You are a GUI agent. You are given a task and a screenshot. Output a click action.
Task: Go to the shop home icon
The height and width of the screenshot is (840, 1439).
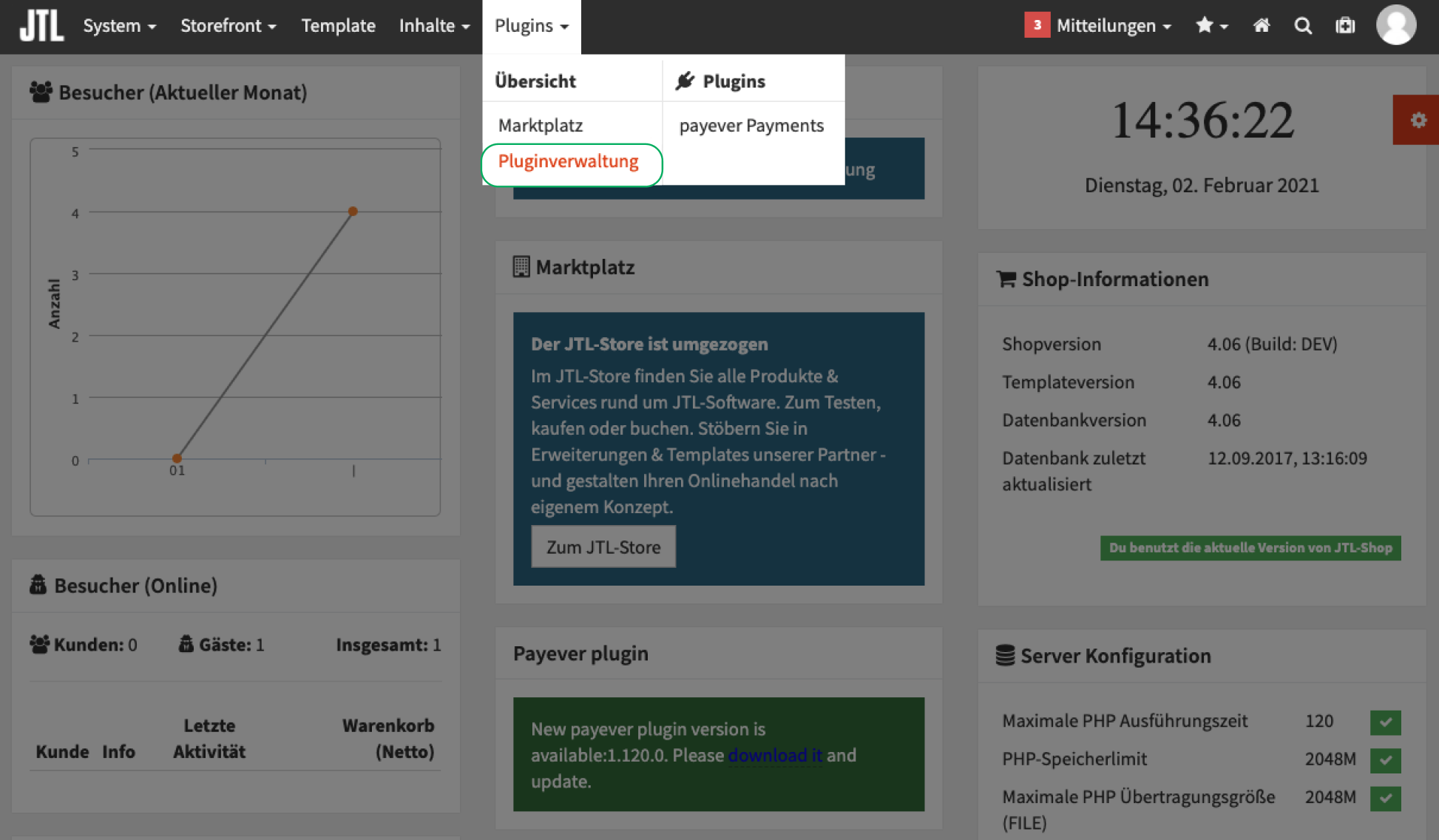[1262, 26]
